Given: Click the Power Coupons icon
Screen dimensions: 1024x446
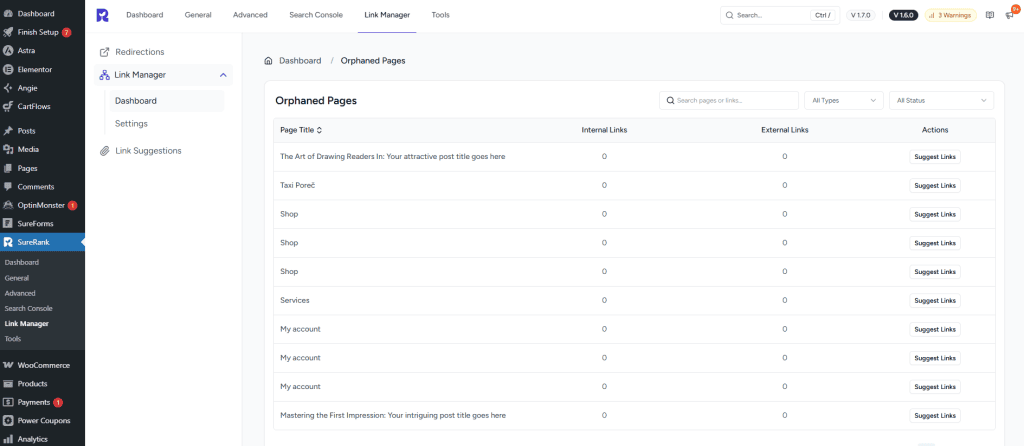Looking at the screenshot, I should tap(8, 421).
